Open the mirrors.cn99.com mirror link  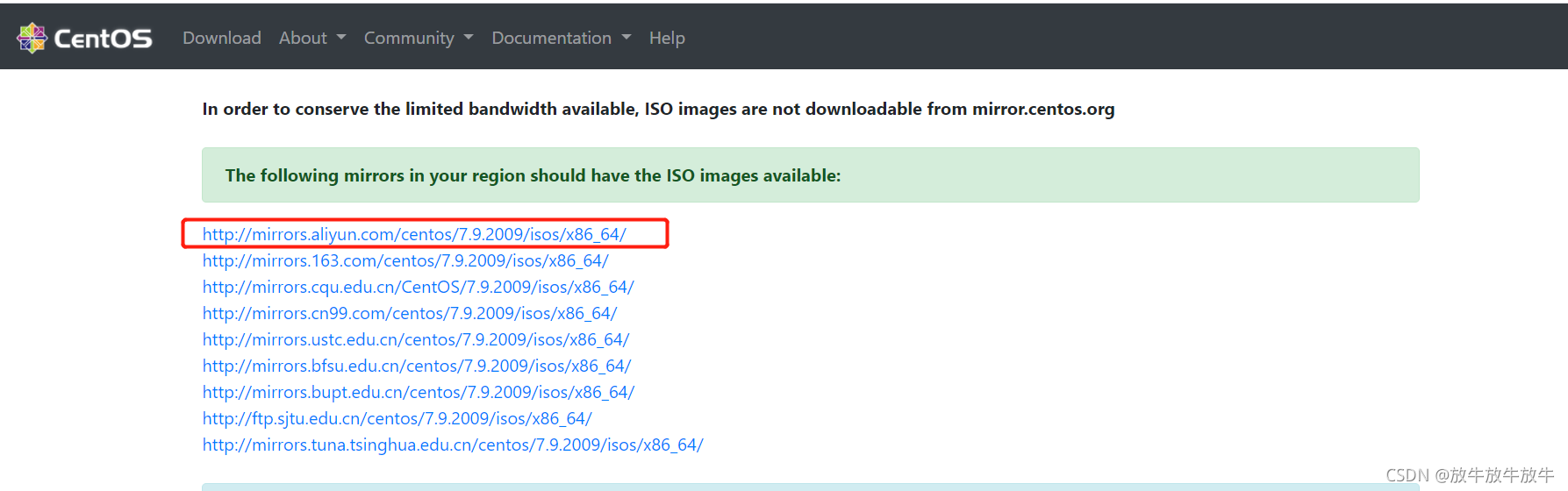pos(410,313)
